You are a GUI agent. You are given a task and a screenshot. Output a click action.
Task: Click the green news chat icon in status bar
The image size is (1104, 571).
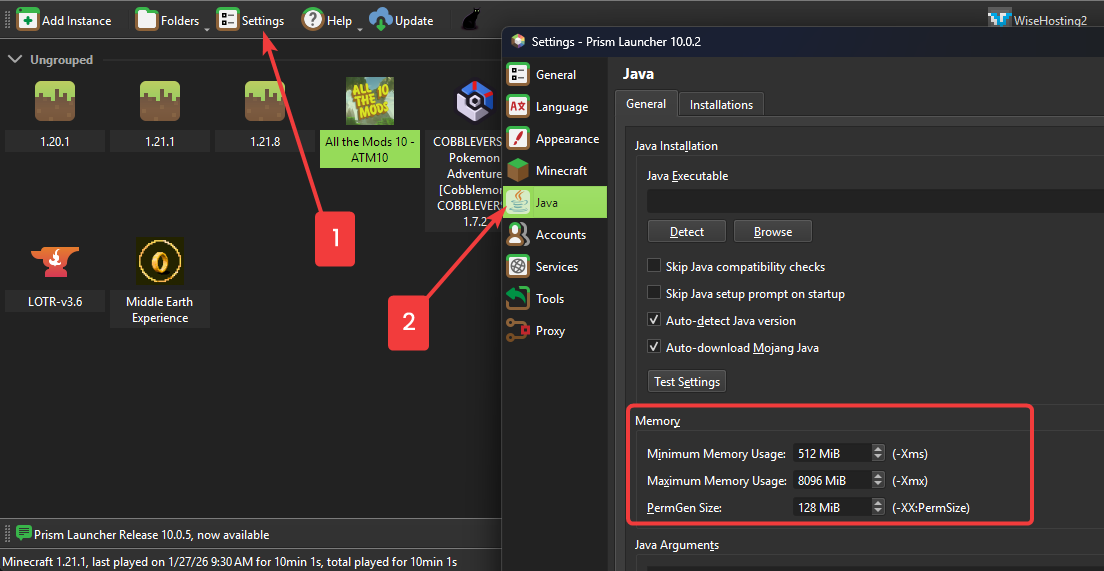pos(24,533)
